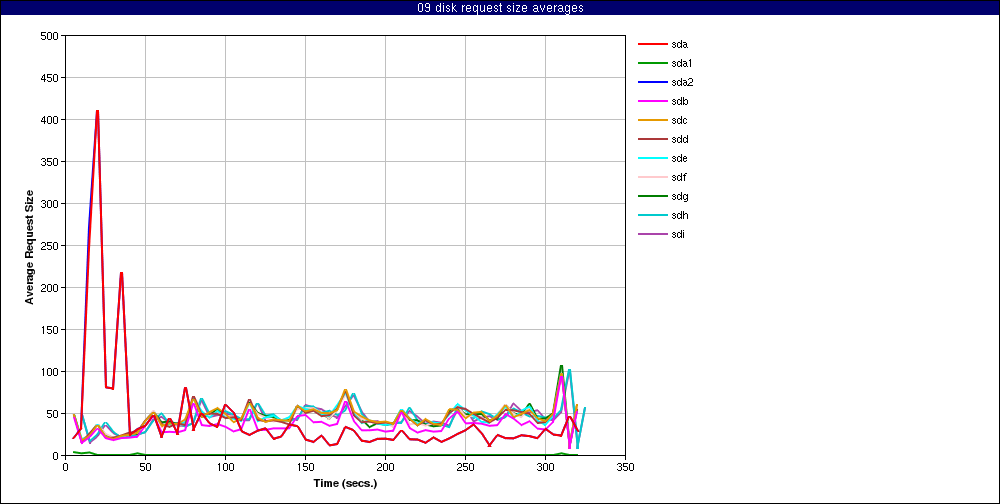The image size is (1000, 504).
Task: Click the sdc legend label
Action: click(x=679, y=121)
